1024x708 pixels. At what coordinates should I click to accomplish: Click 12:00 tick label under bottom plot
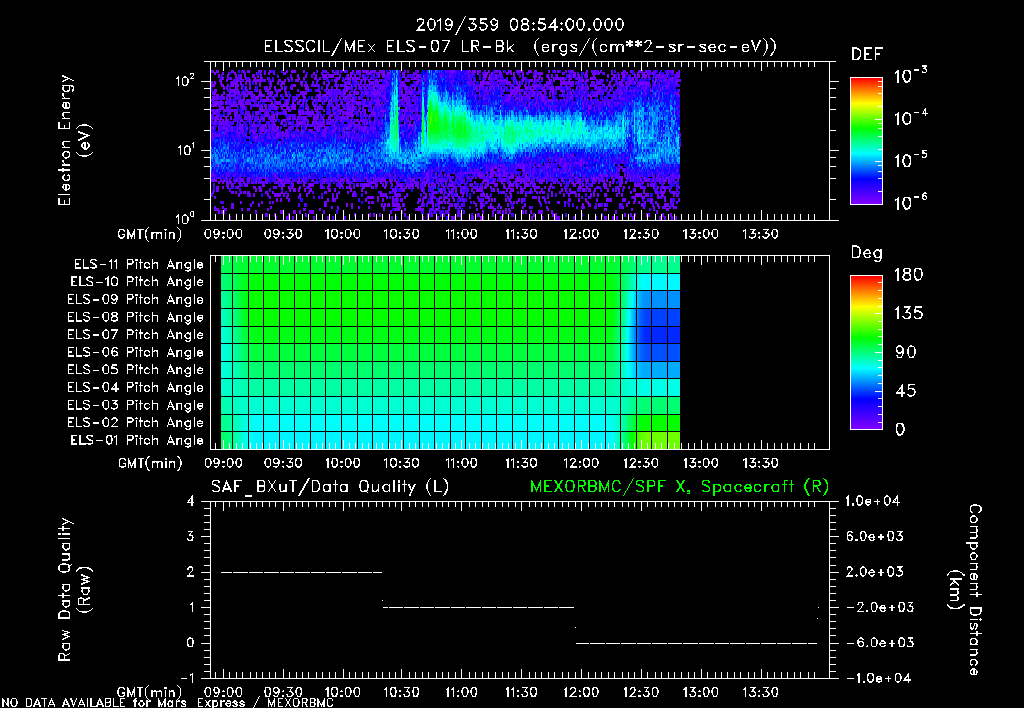click(x=581, y=692)
